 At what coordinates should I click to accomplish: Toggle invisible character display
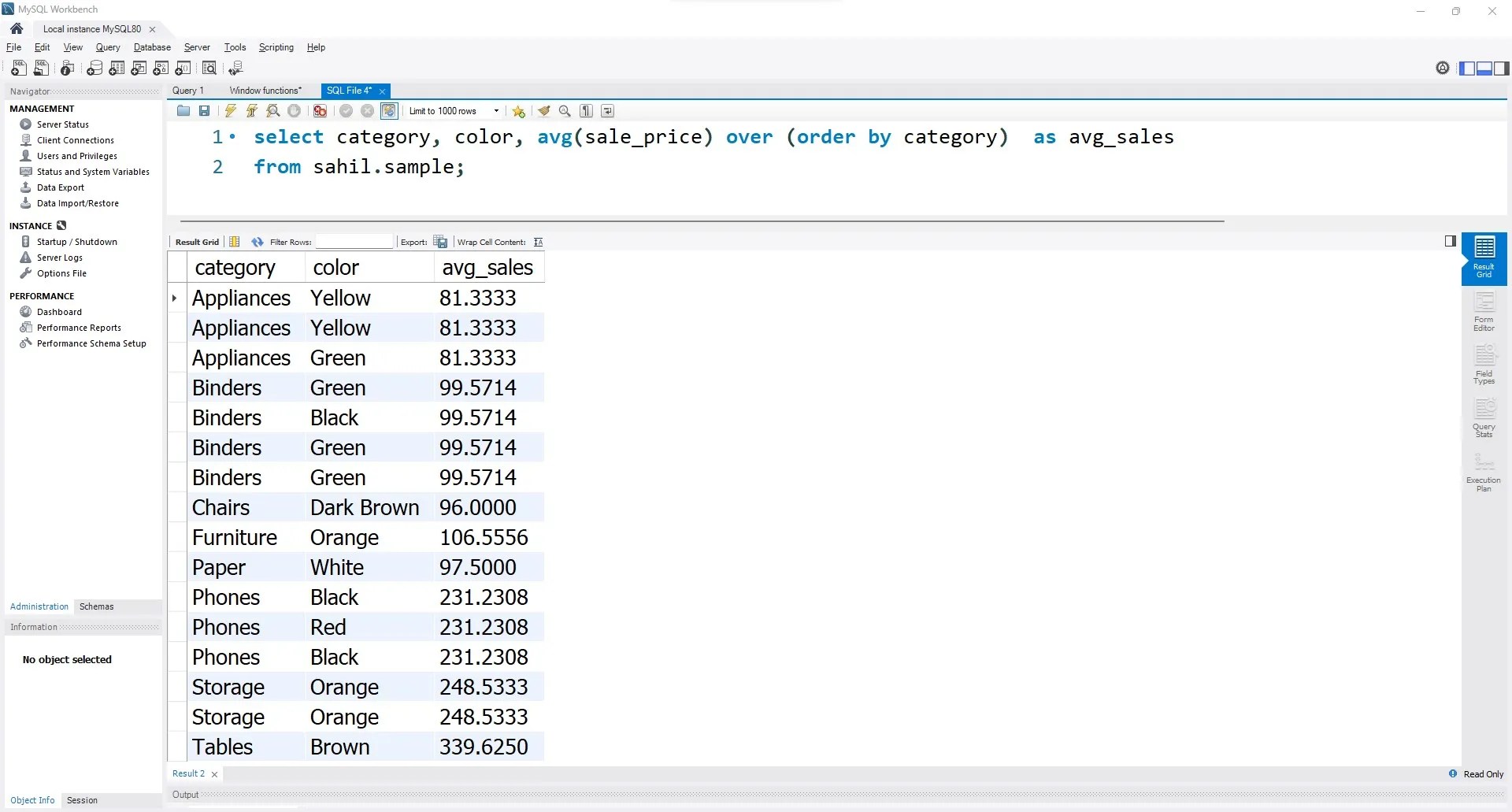[586, 110]
